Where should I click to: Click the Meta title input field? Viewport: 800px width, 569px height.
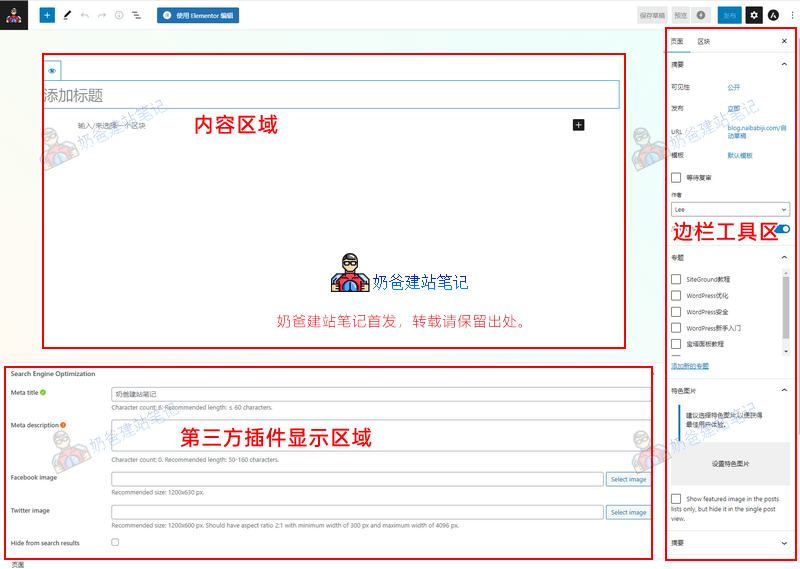381,394
